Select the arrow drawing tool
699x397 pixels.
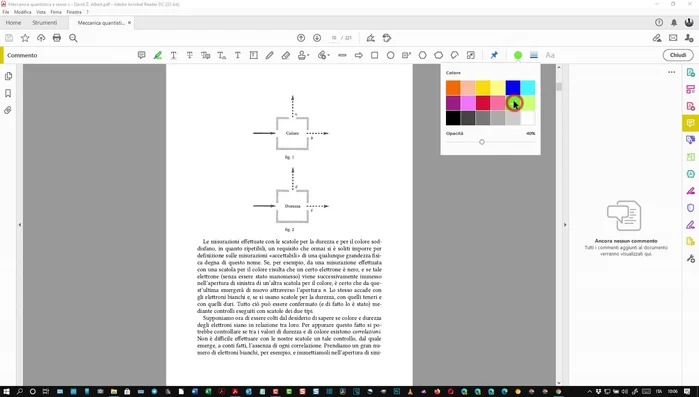[358, 55]
